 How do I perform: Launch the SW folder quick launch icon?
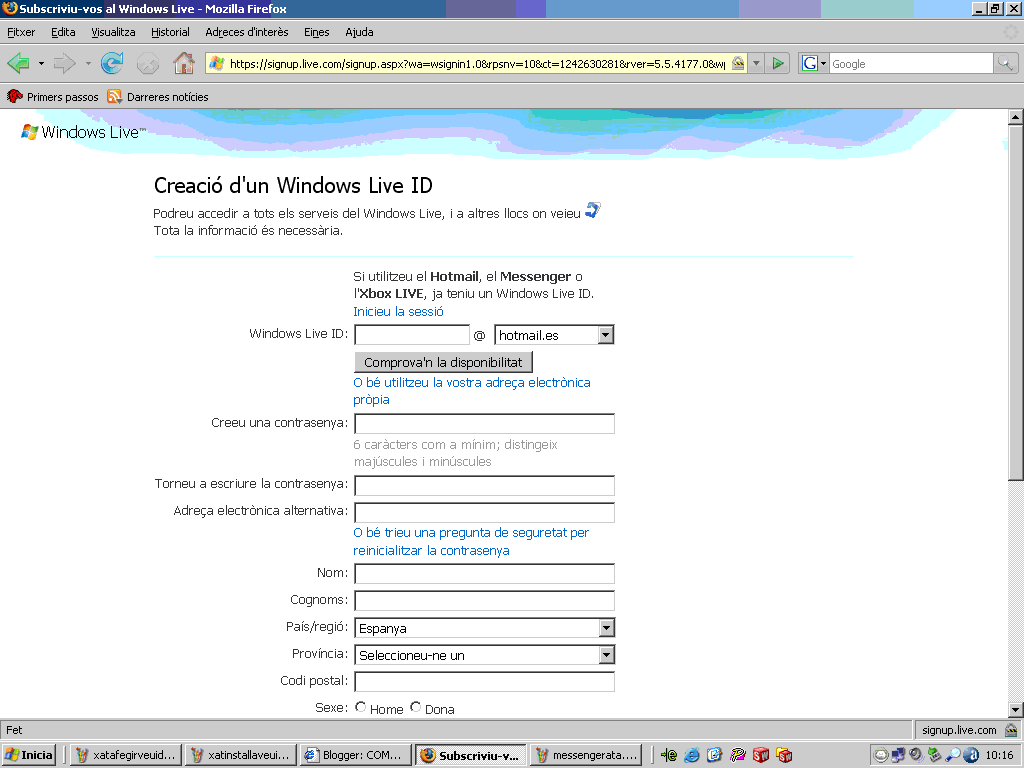tap(784, 755)
